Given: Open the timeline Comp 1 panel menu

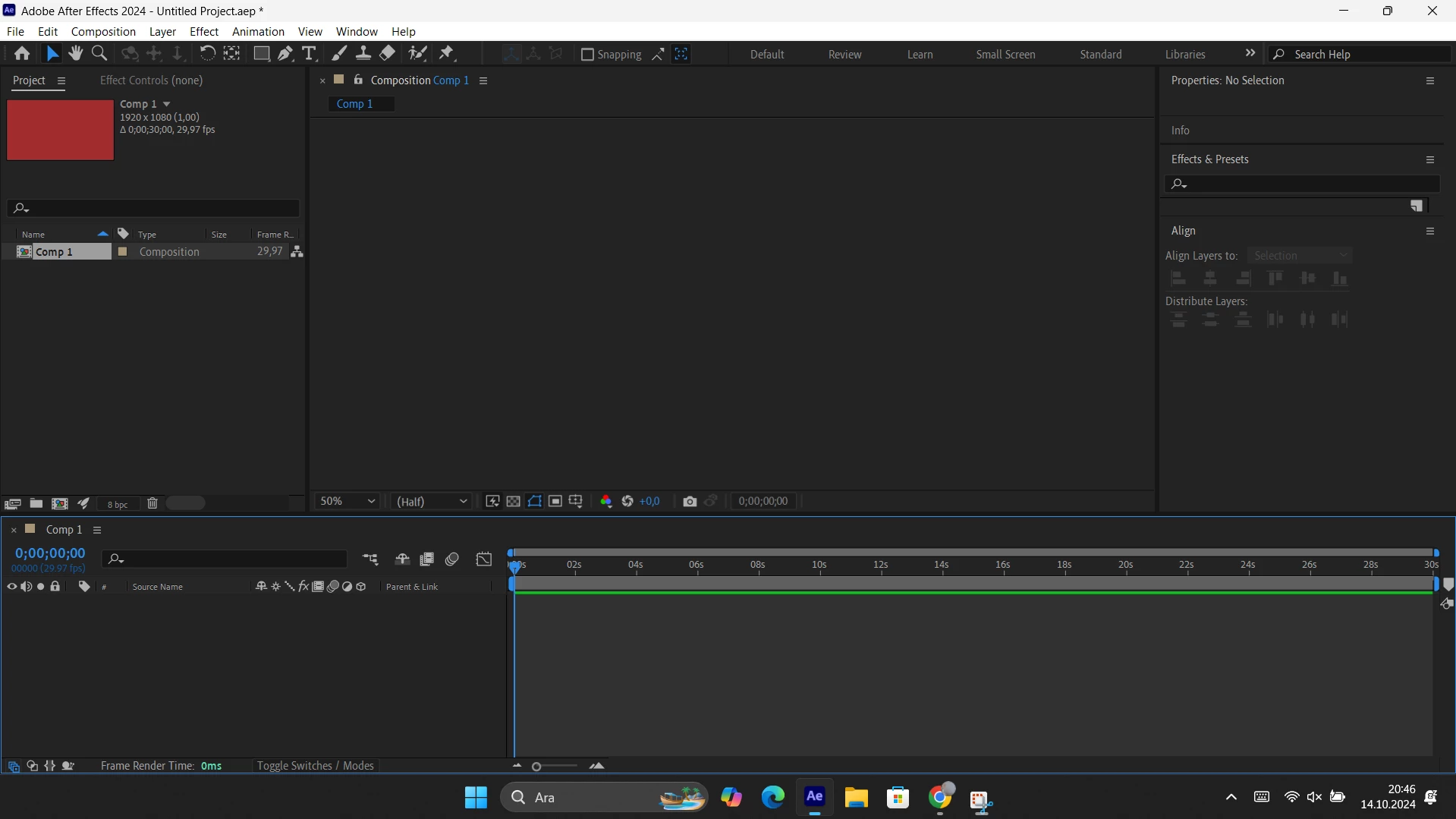Looking at the screenshot, I should (97, 530).
